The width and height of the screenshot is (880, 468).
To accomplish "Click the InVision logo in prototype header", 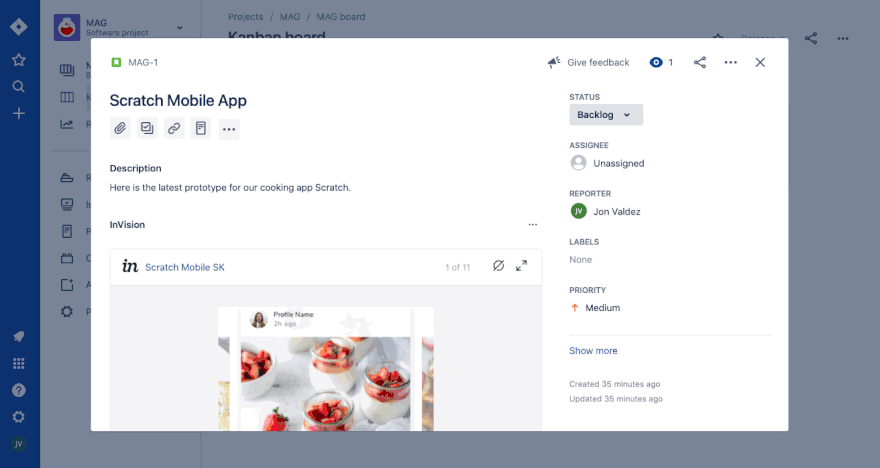I will [x=130, y=267].
